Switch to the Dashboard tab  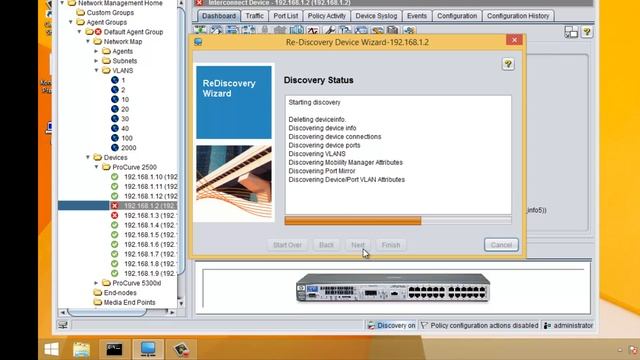click(219, 16)
